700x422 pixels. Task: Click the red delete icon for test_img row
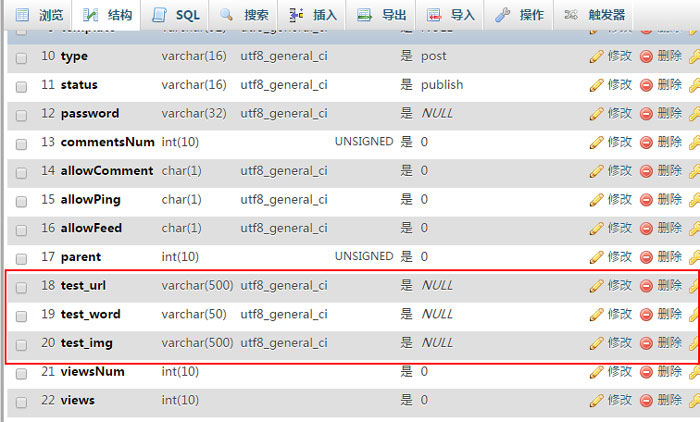pyautogui.click(x=646, y=343)
